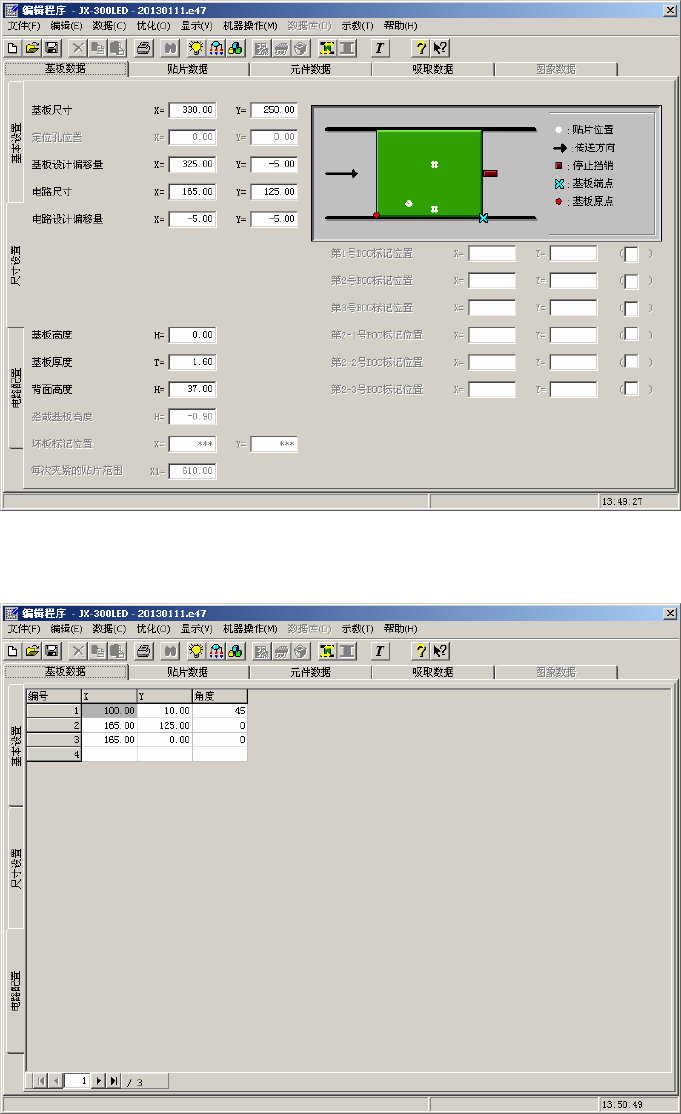
Task: Tick checkbox for 第2-3号BOC标记位置
Action: pyautogui.click(x=631, y=389)
